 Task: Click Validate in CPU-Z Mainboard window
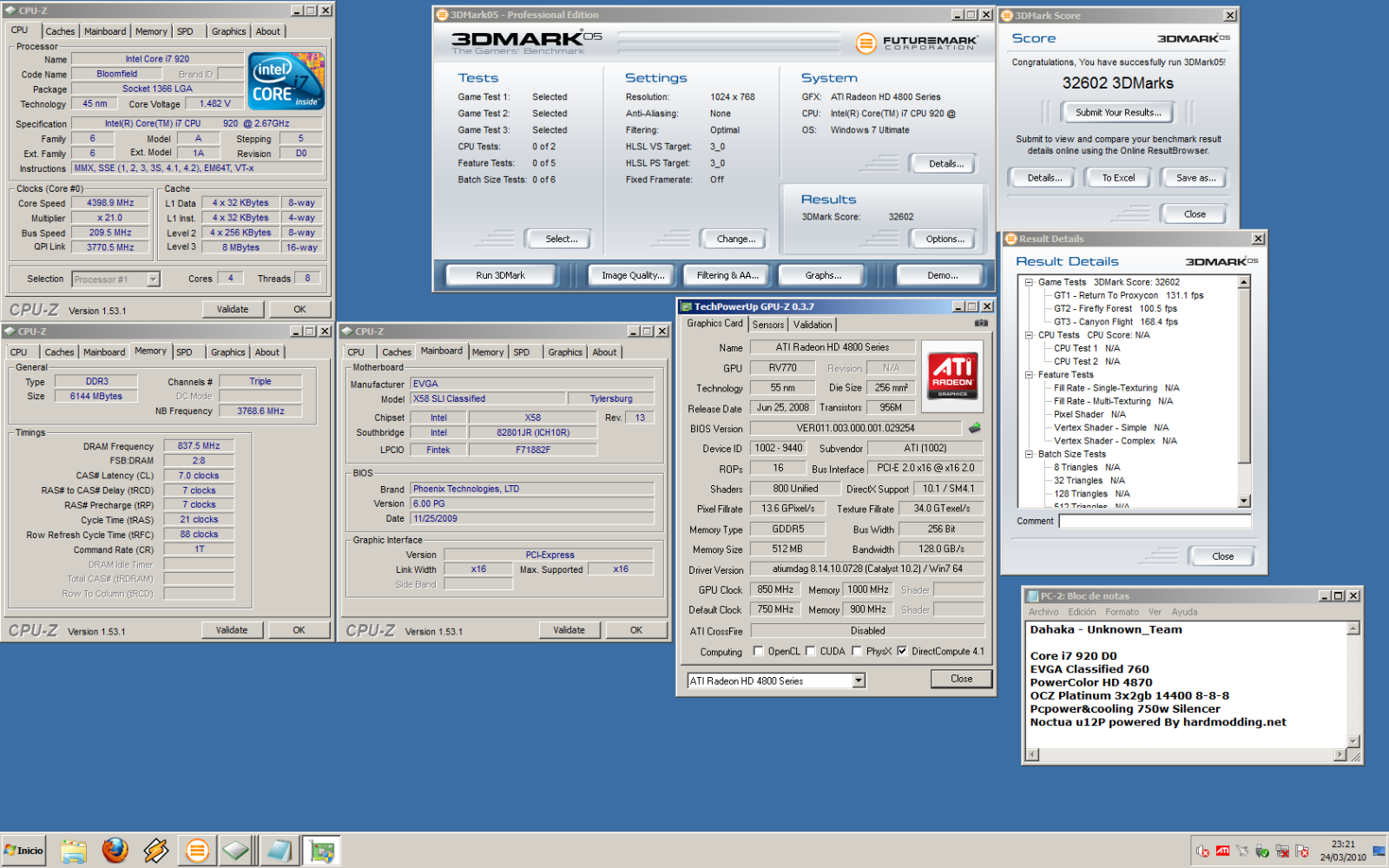(569, 630)
